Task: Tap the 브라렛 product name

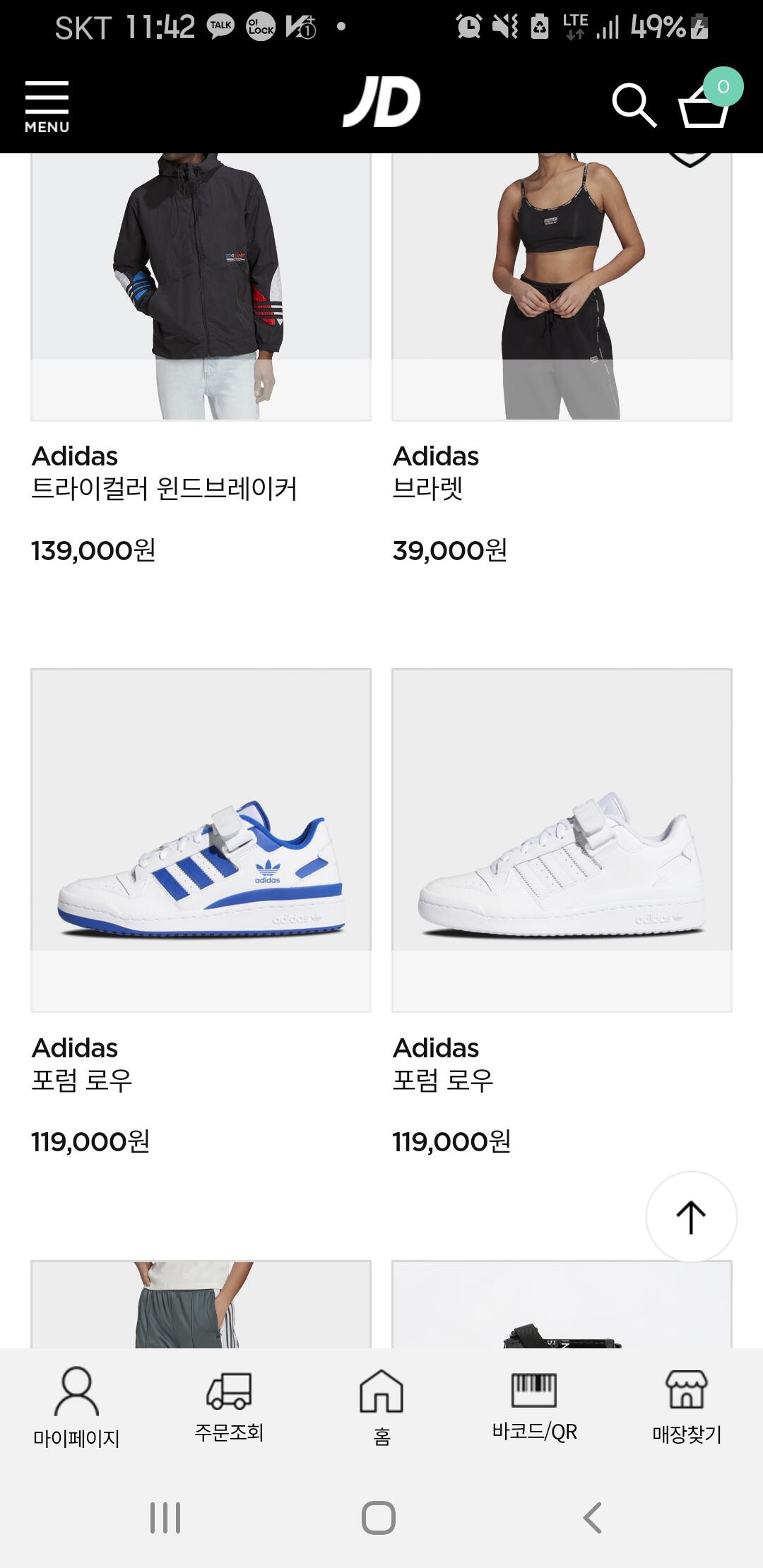Action: point(428,489)
